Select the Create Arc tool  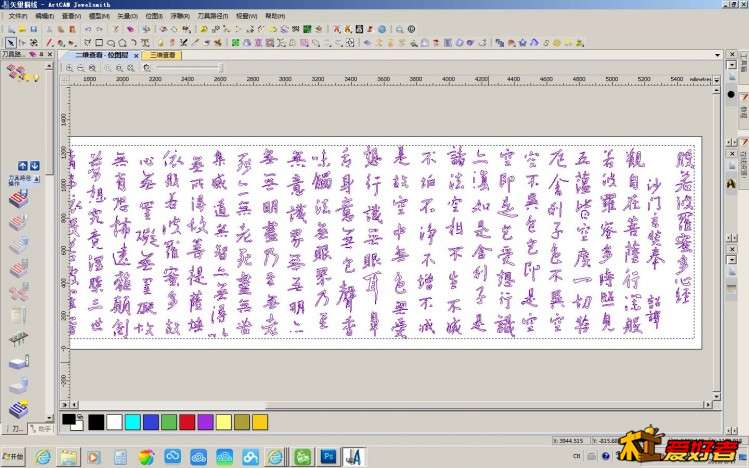(x=134, y=43)
